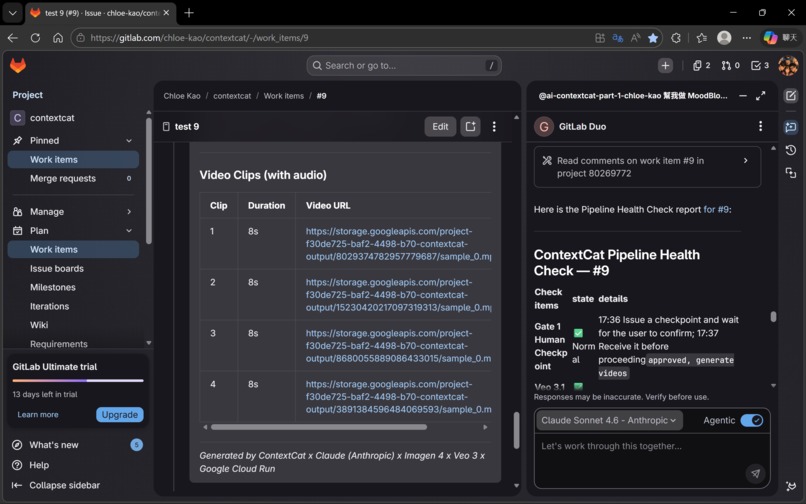Click the video table horizontal scrollbar

(x=319, y=427)
